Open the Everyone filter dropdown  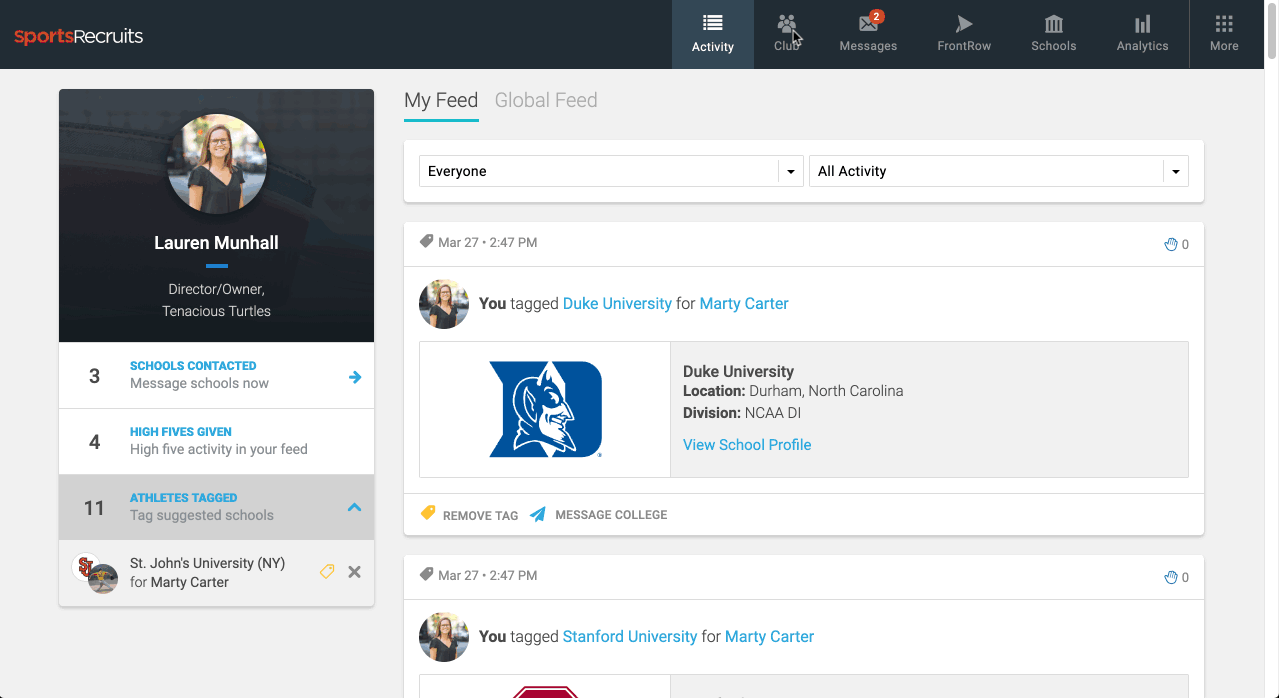pos(611,171)
